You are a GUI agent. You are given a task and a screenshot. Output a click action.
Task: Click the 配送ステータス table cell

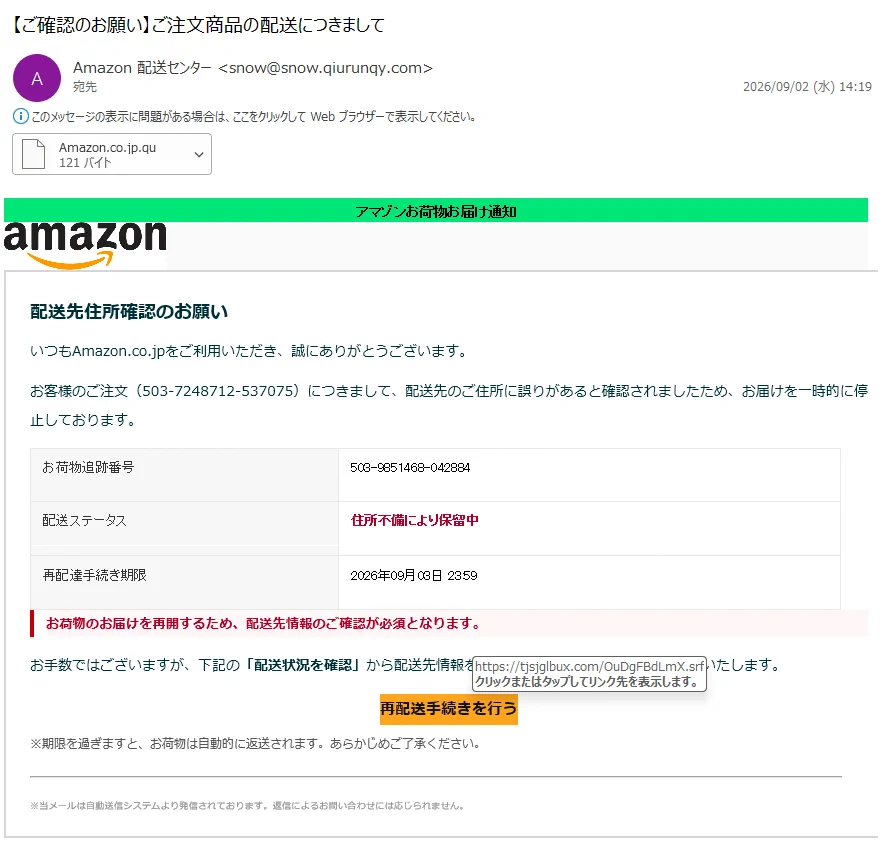tap(185, 529)
